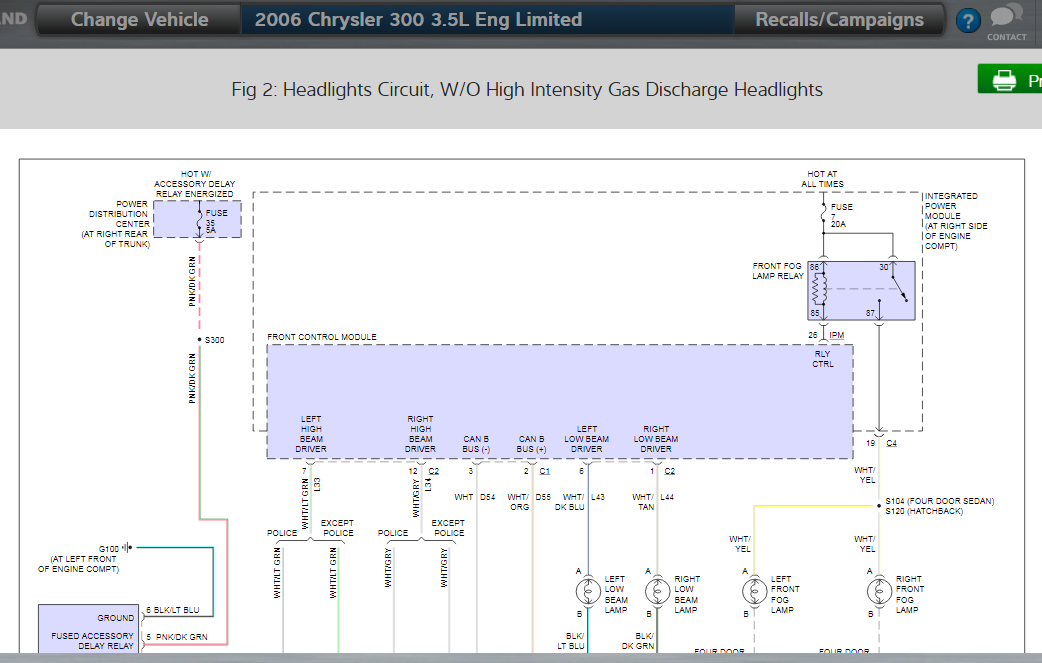Select the Fuse 7 20A symbol
This screenshot has width=1042, height=663.
[821, 216]
